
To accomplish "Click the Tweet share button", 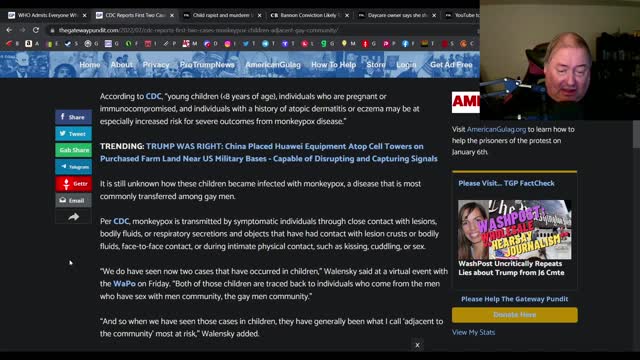I will [73, 133].
